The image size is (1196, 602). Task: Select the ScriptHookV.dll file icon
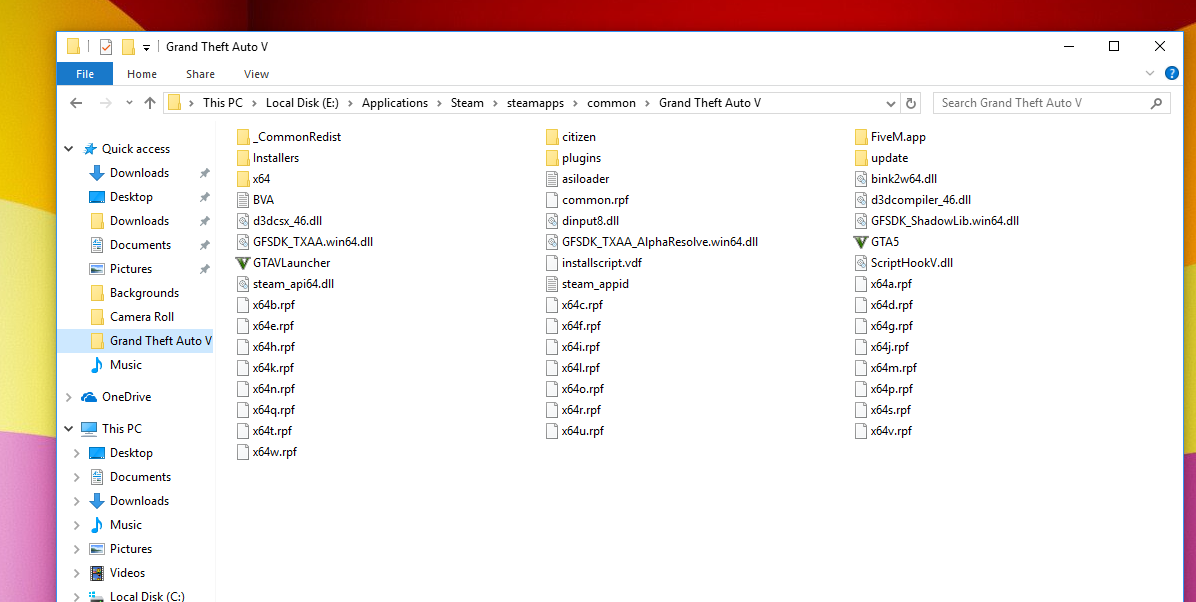point(861,262)
